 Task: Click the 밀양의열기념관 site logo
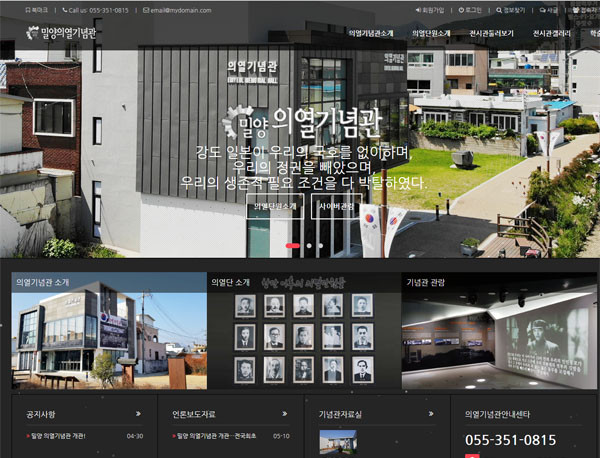(61, 33)
